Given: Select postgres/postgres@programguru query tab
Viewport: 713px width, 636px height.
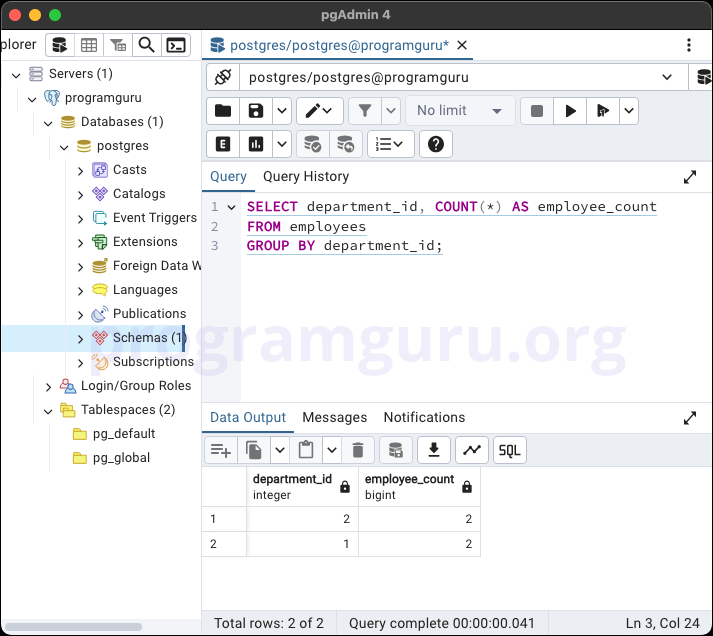Looking at the screenshot, I should pyautogui.click(x=339, y=45).
